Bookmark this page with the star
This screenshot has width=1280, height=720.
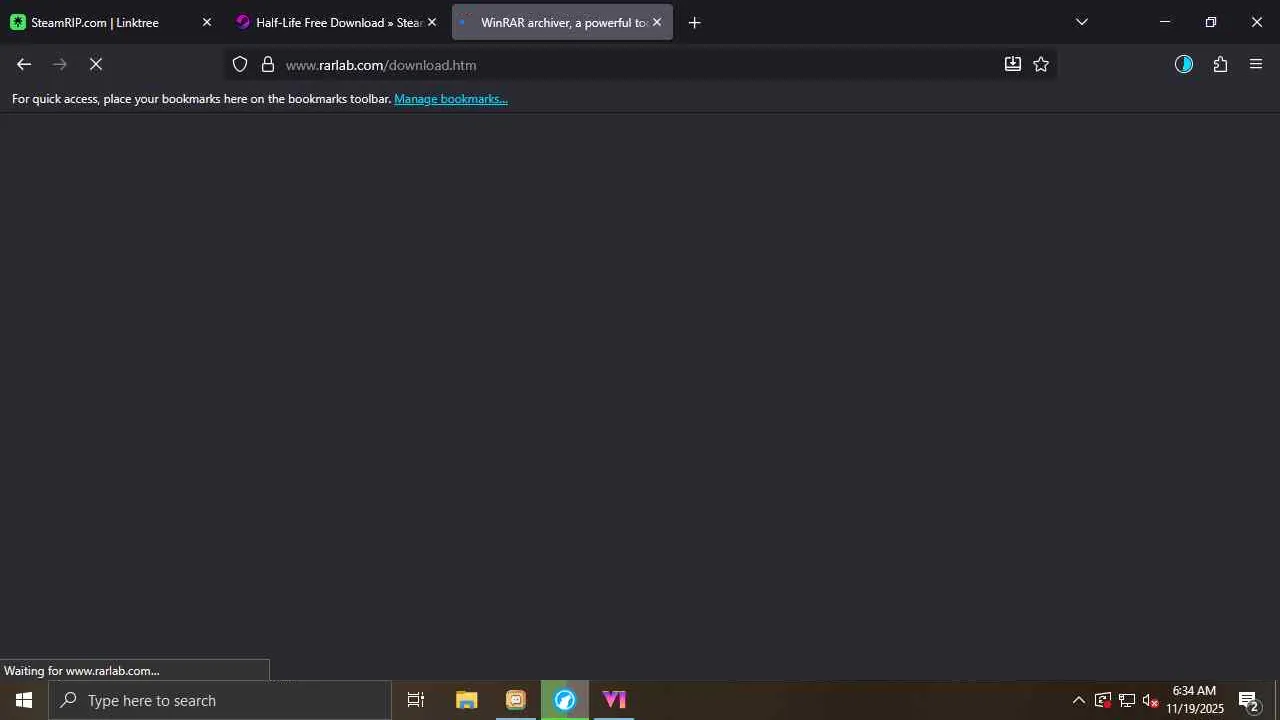1041,64
